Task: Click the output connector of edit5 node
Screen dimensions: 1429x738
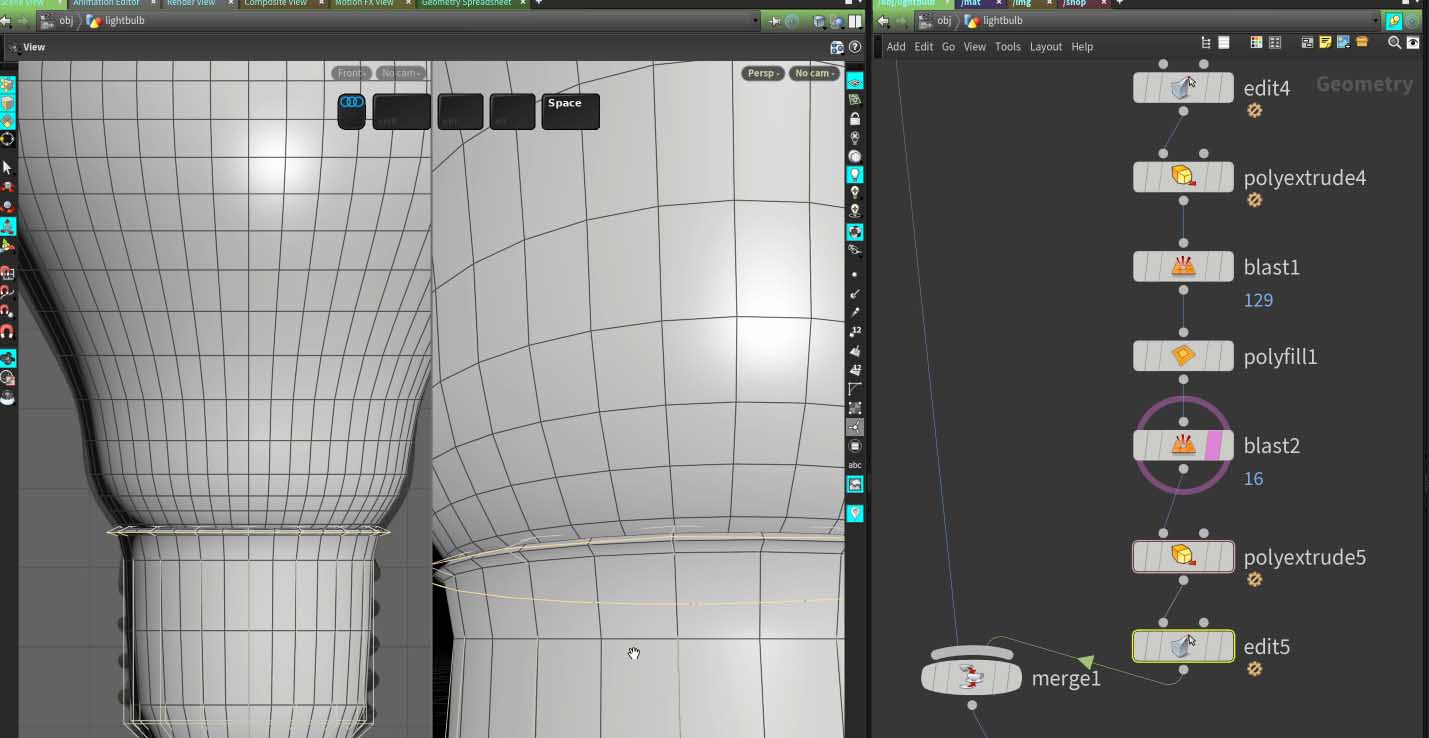Action: 1183,670
